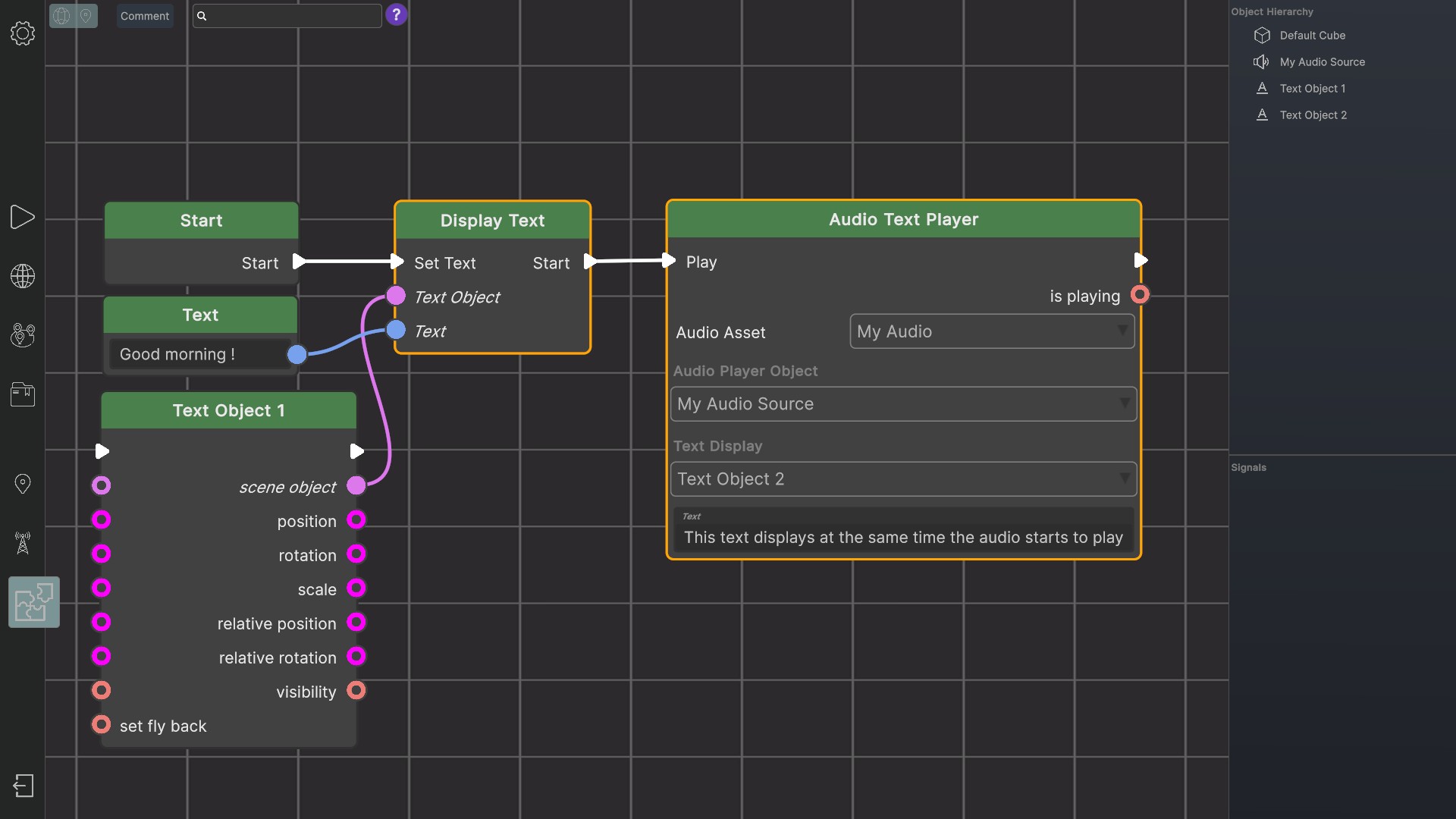The height and width of the screenshot is (819, 1456).
Task: Focus the search field in the top toolbar
Action: [x=287, y=16]
